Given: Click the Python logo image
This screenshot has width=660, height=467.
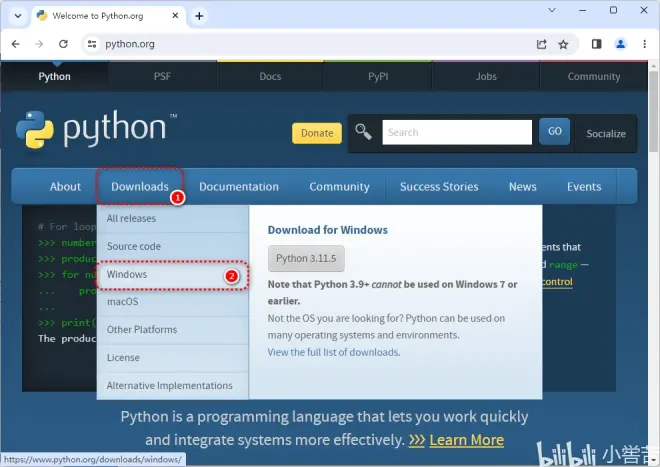Looking at the screenshot, I should click(97, 129).
